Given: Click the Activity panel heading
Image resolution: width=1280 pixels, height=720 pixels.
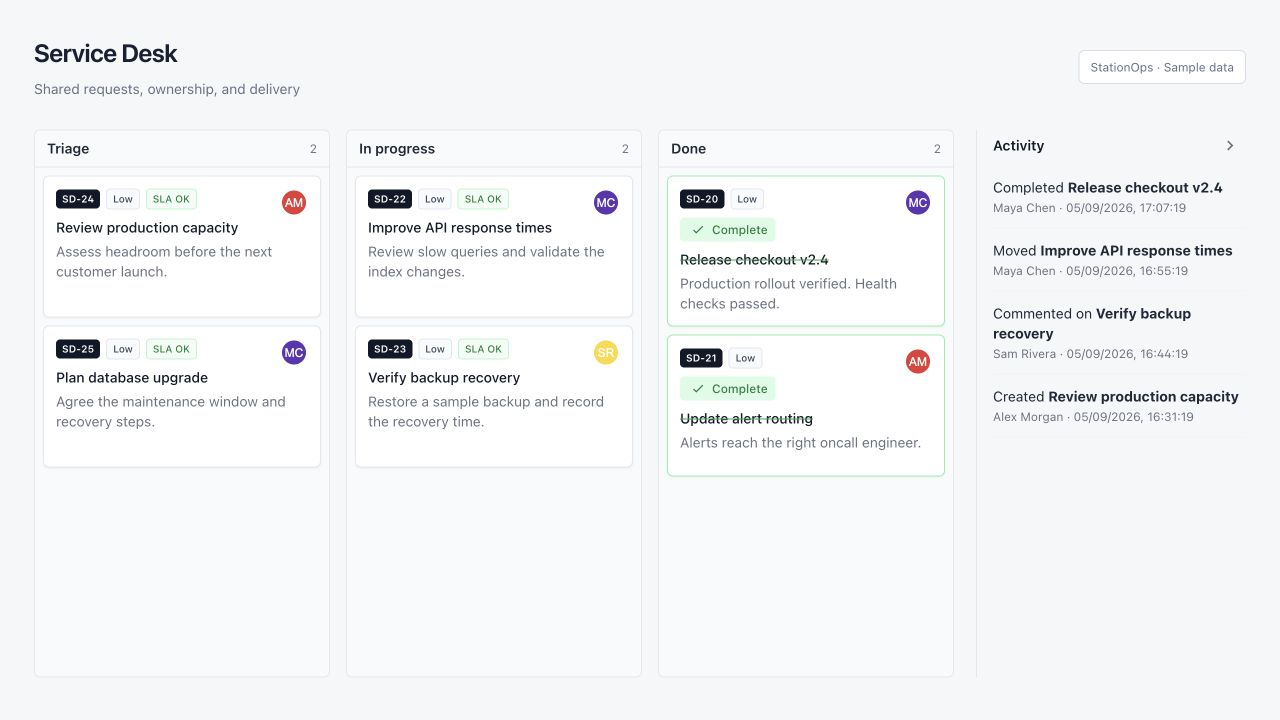Looking at the screenshot, I should point(1018,146).
